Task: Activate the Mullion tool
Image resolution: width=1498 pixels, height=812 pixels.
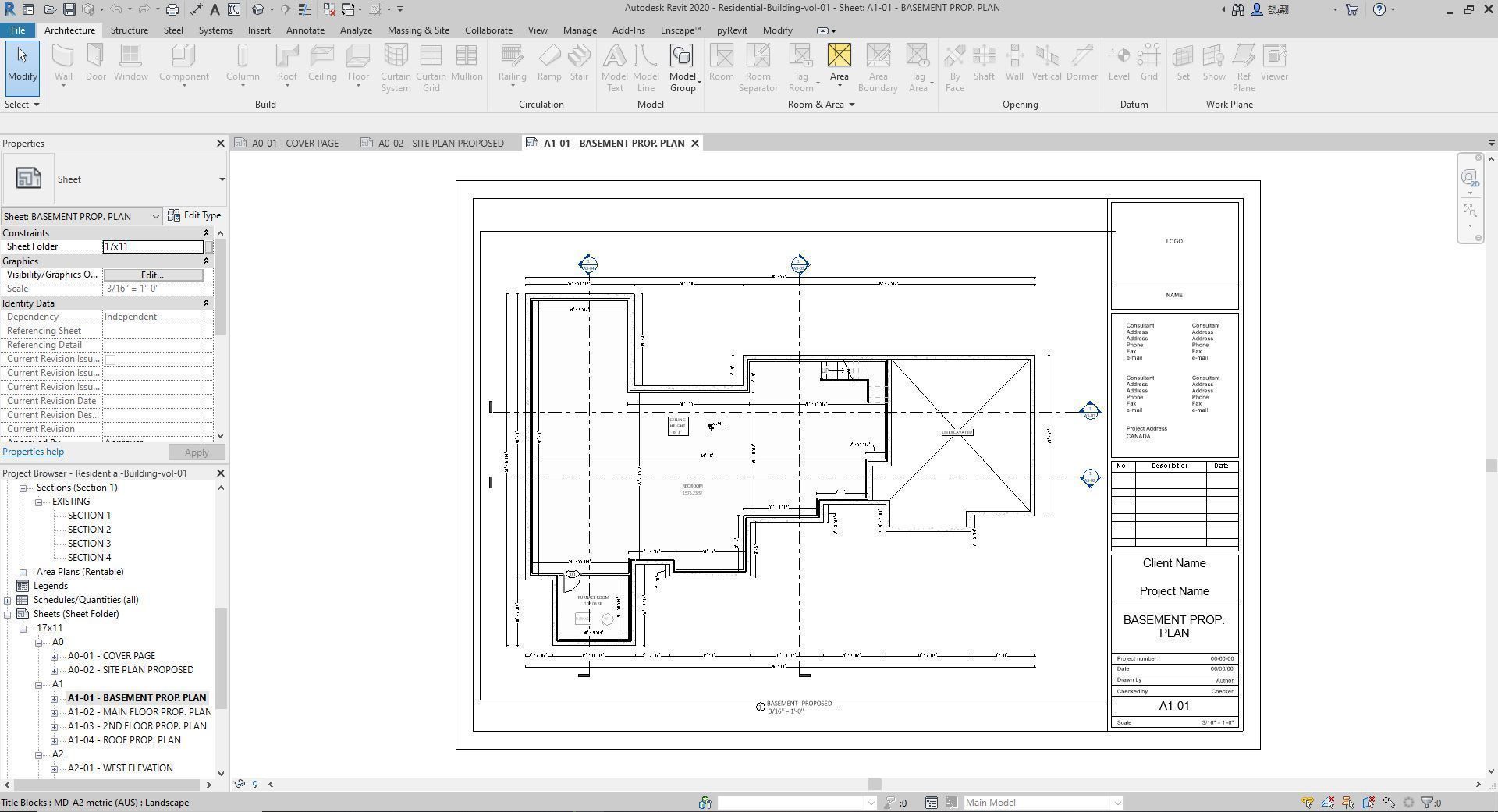Action: pyautogui.click(x=467, y=63)
